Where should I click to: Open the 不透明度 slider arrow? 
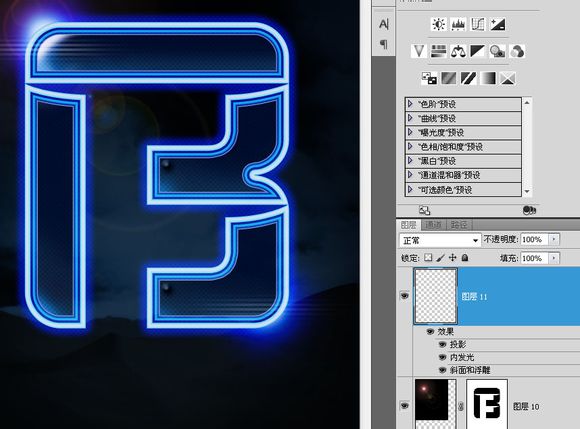coord(554,240)
